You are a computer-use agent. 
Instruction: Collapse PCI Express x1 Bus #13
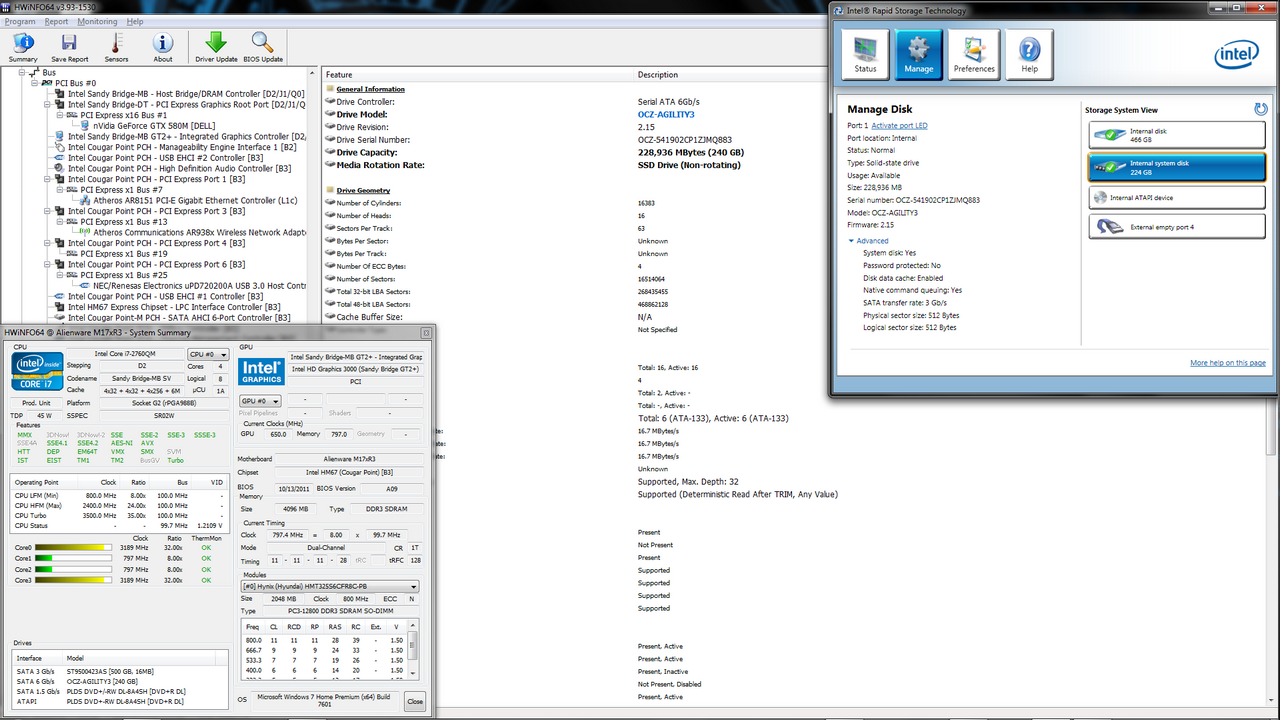pyautogui.click(x=60, y=222)
